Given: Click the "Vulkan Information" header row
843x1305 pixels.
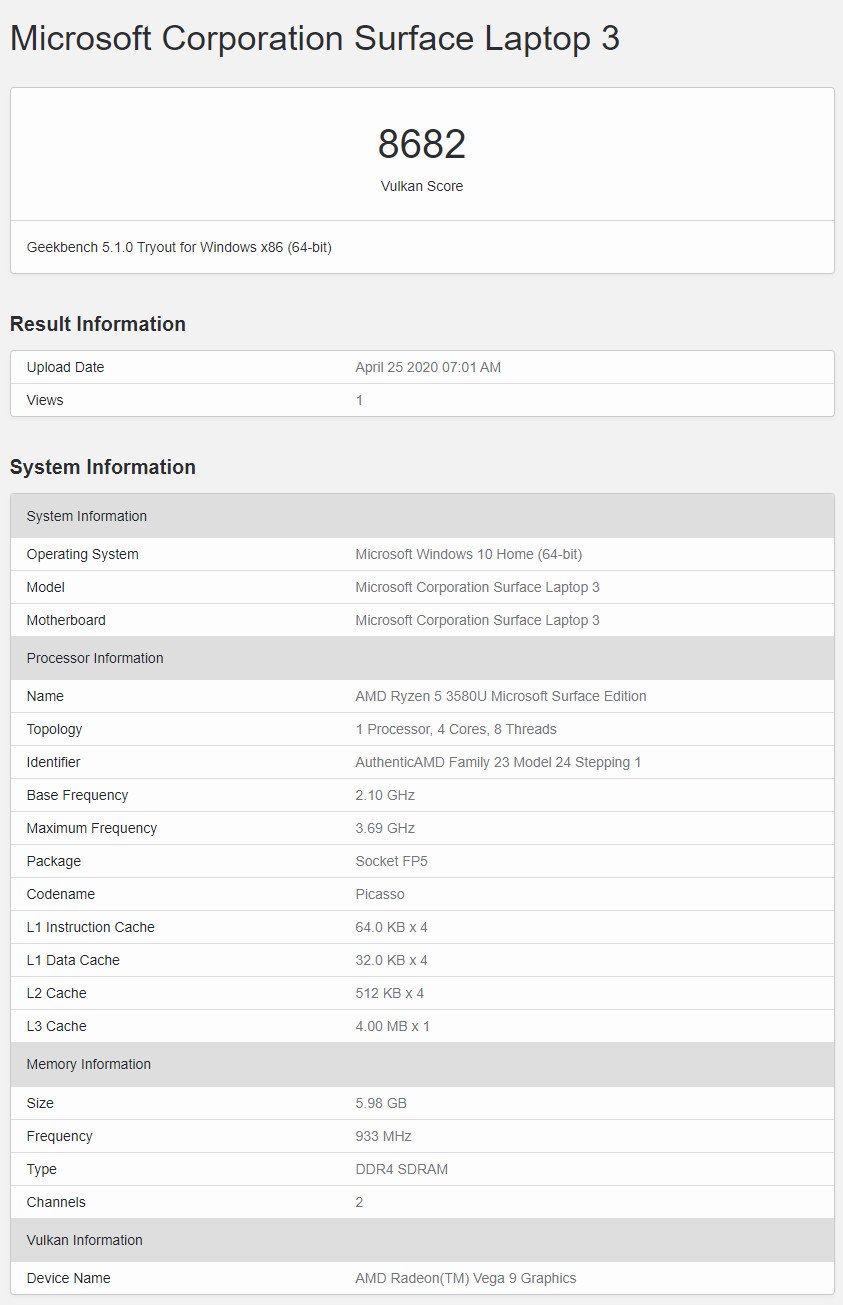Looking at the screenshot, I should click(422, 1240).
